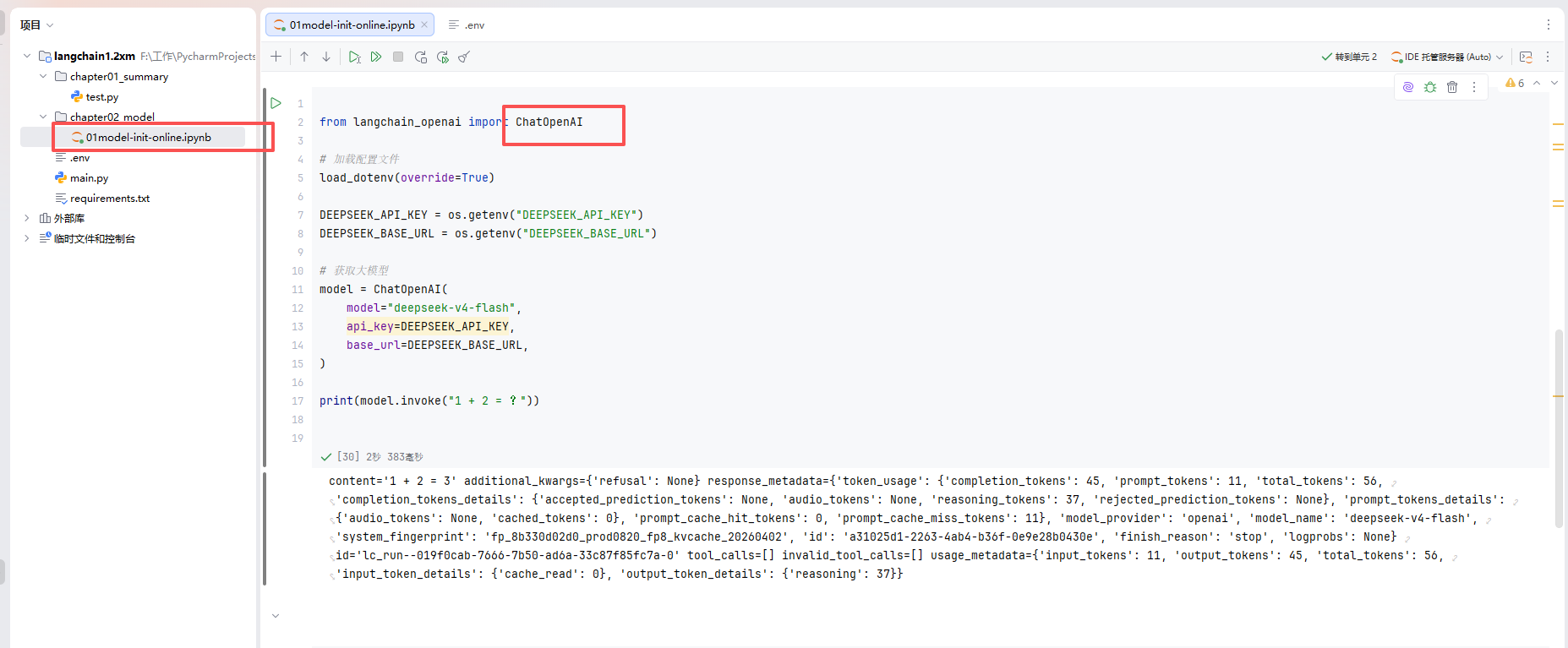Open editor tab bar options menu
This screenshot has height=648, width=1568.
click(x=1548, y=25)
